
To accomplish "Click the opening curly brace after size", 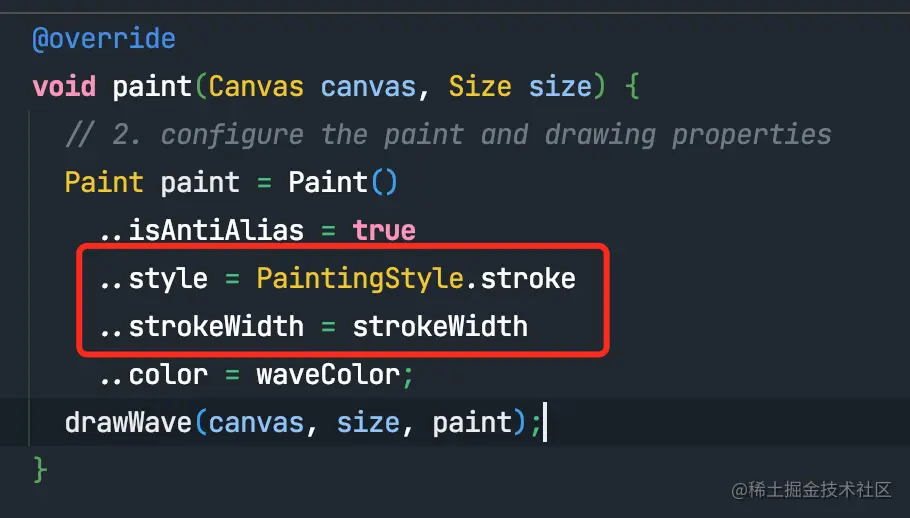I will click(x=632, y=87).
